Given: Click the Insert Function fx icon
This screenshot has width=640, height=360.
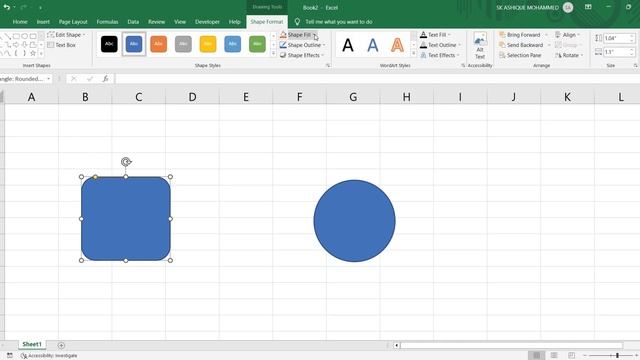Looking at the screenshot, I should 105,79.
